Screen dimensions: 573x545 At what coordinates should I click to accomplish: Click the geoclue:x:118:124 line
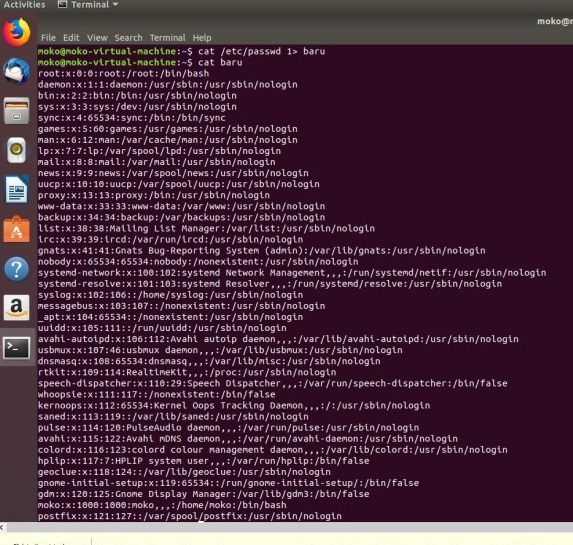184,472
